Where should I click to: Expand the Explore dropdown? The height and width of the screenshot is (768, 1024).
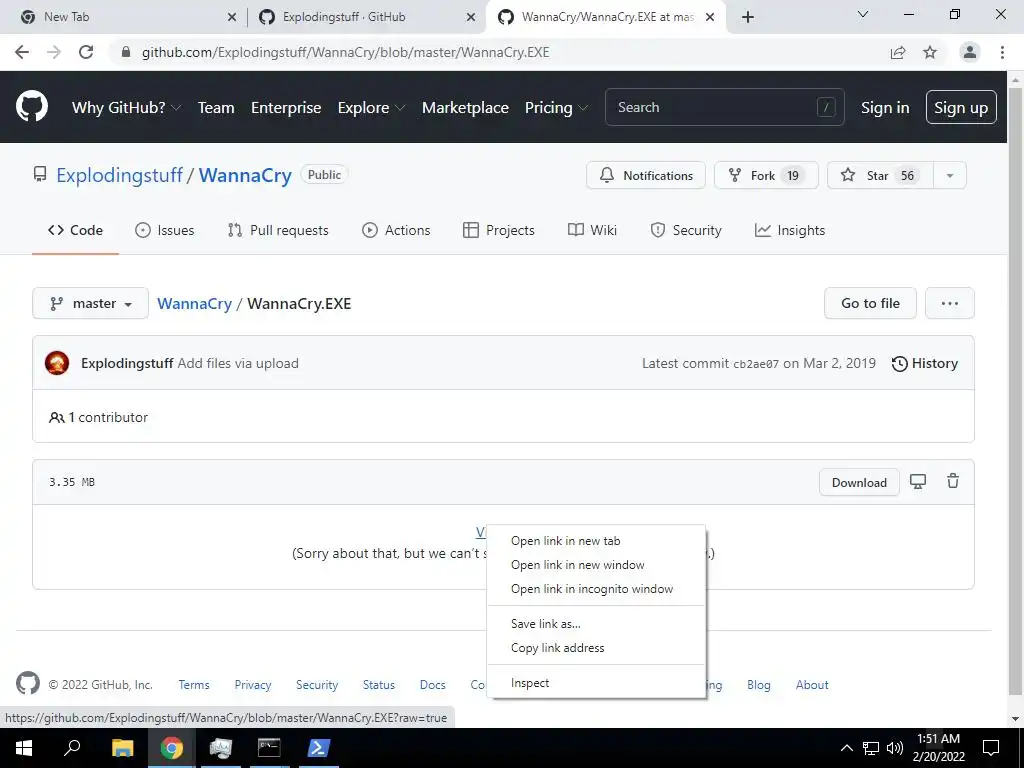[372, 108]
